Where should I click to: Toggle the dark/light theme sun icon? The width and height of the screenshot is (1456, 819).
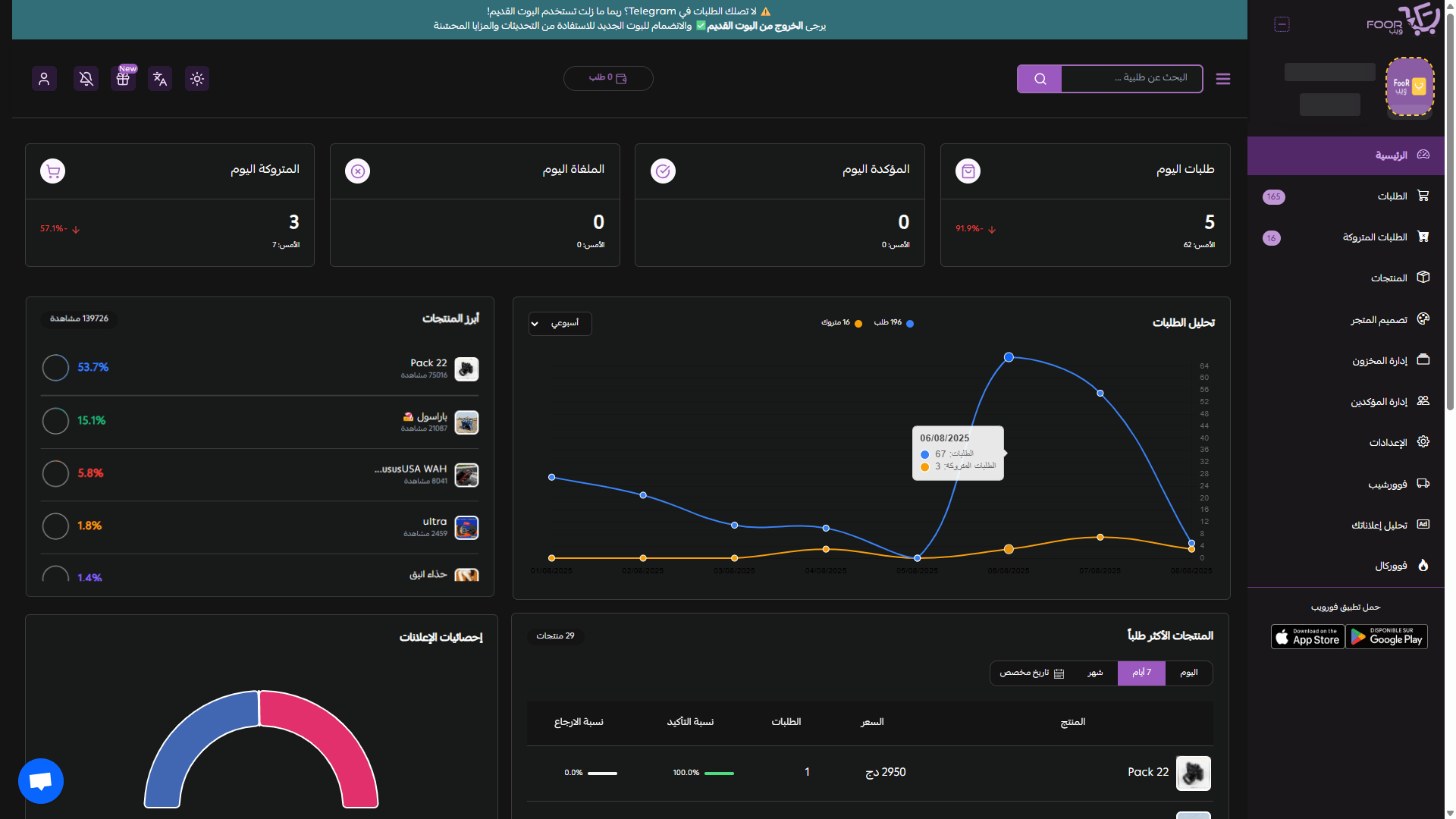click(197, 78)
